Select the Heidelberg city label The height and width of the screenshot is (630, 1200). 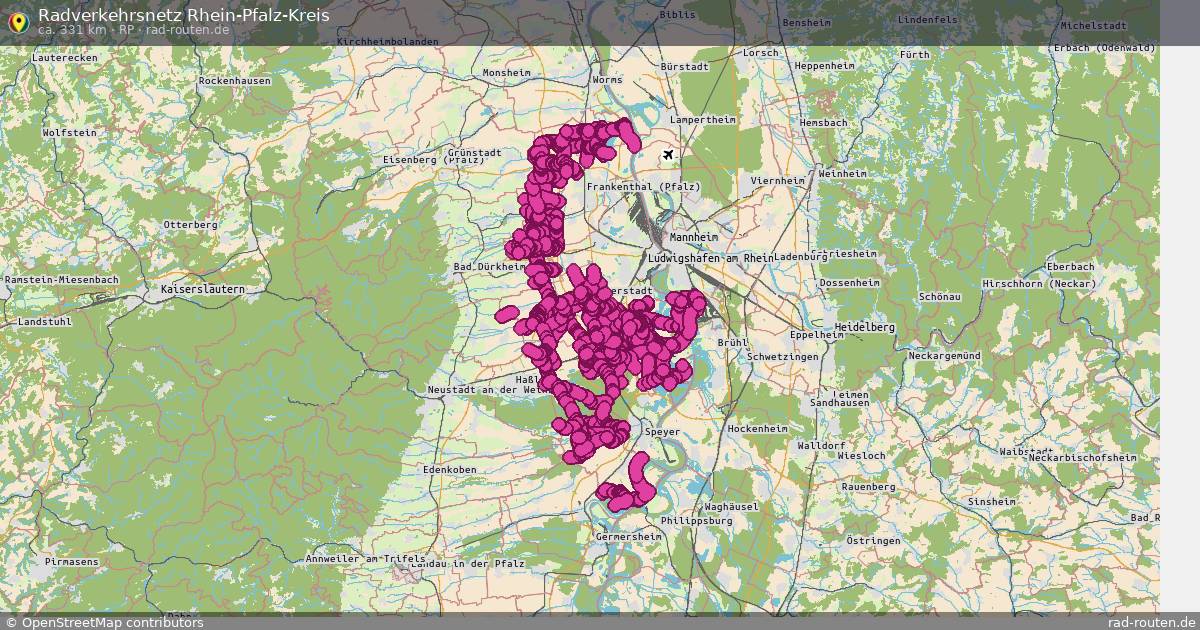[864, 327]
